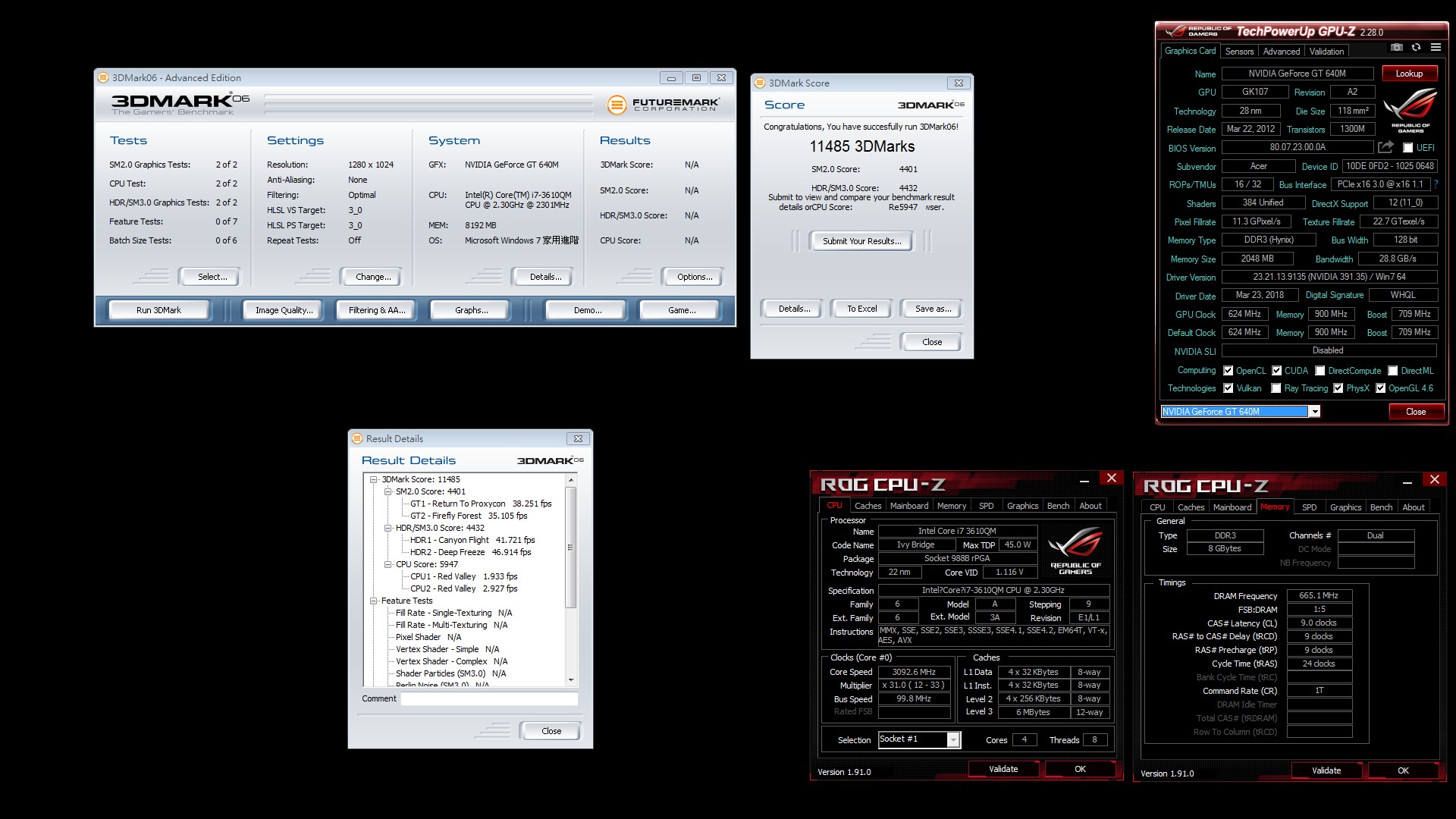Click the Graphs button
The image size is (1456, 819).
472,310
